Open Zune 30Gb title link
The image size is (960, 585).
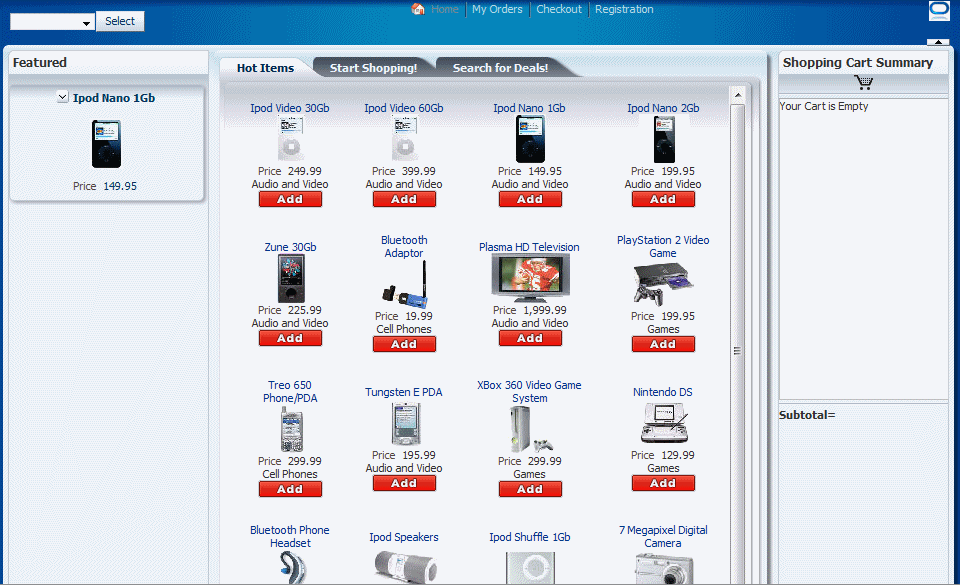click(x=290, y=247)
